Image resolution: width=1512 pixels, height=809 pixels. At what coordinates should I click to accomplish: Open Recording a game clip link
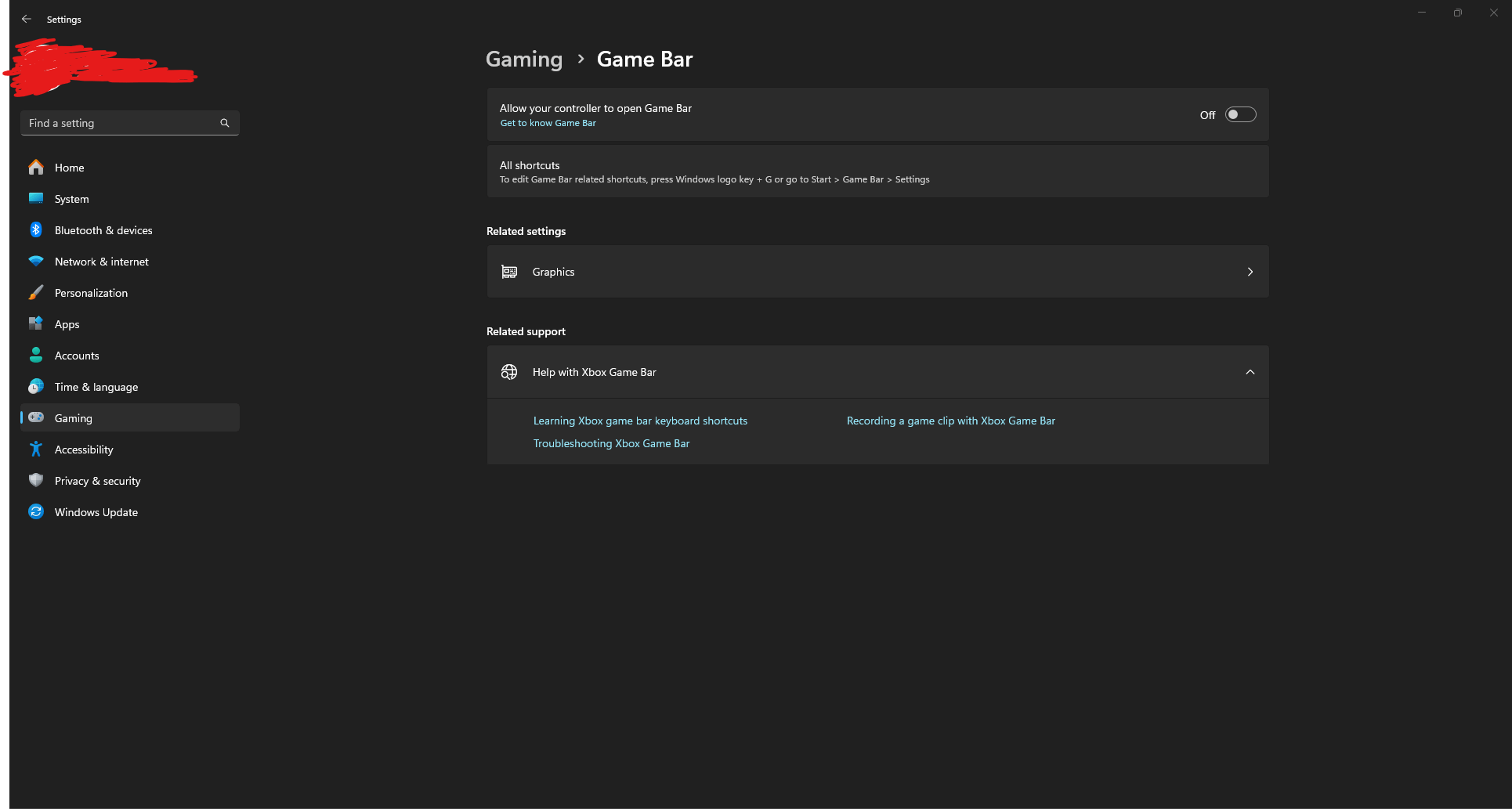click(x=951, y=421)
